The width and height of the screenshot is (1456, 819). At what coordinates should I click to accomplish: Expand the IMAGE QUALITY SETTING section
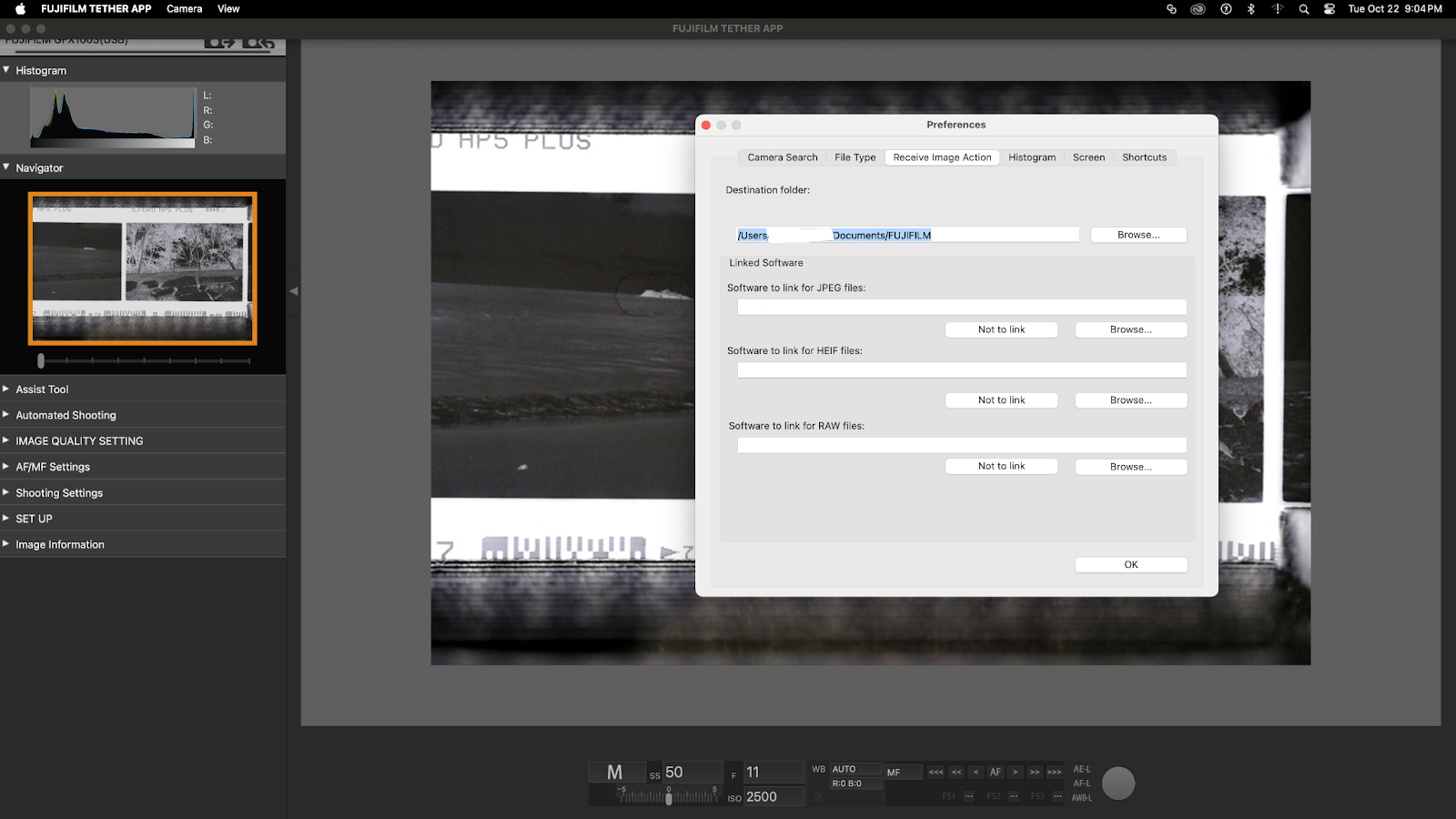[6, 440]
